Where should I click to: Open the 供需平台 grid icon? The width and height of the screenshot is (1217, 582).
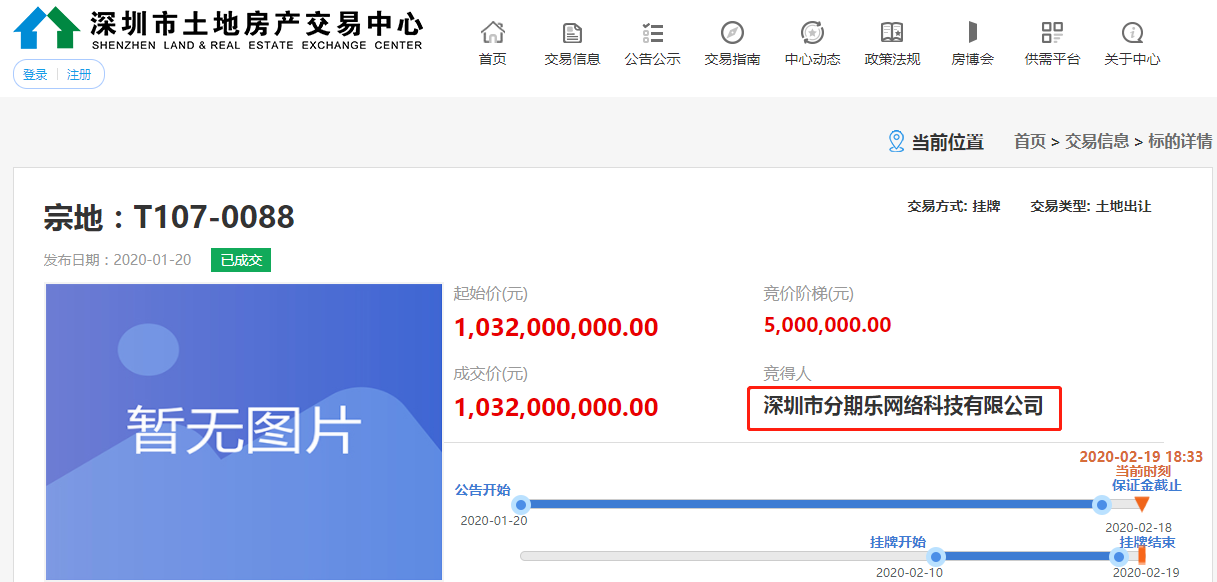pos(1052,32)
